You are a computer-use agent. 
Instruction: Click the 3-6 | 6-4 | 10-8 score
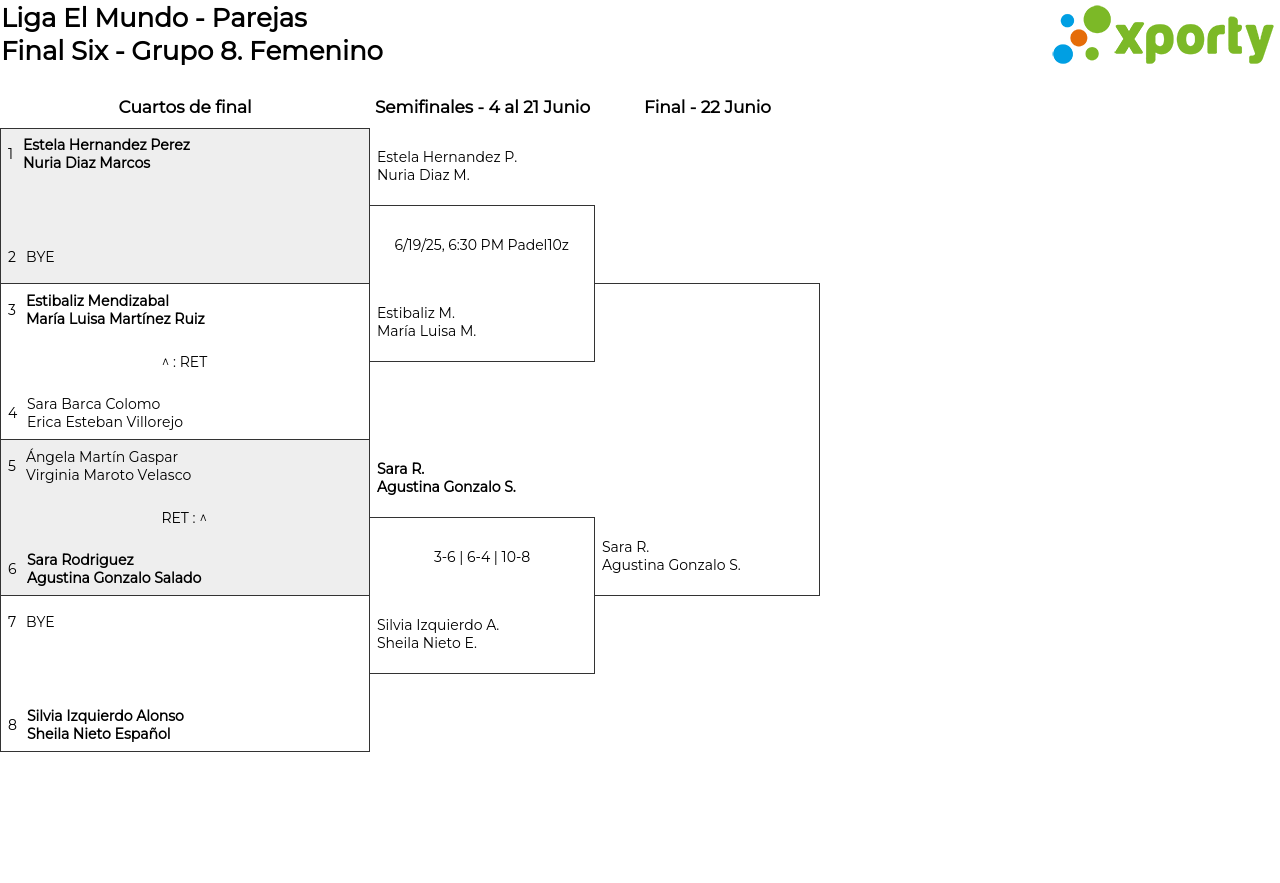481,557
